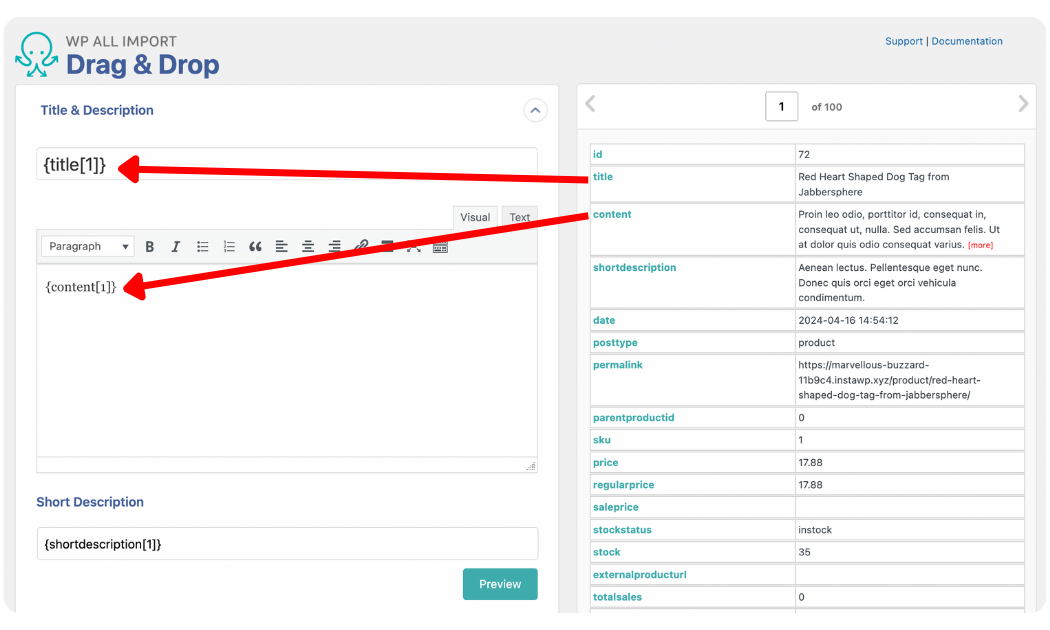Viewport: 1050px width, 630px height.
Task: Switch to the Visual editor tab
Action: tap(474, 216)
